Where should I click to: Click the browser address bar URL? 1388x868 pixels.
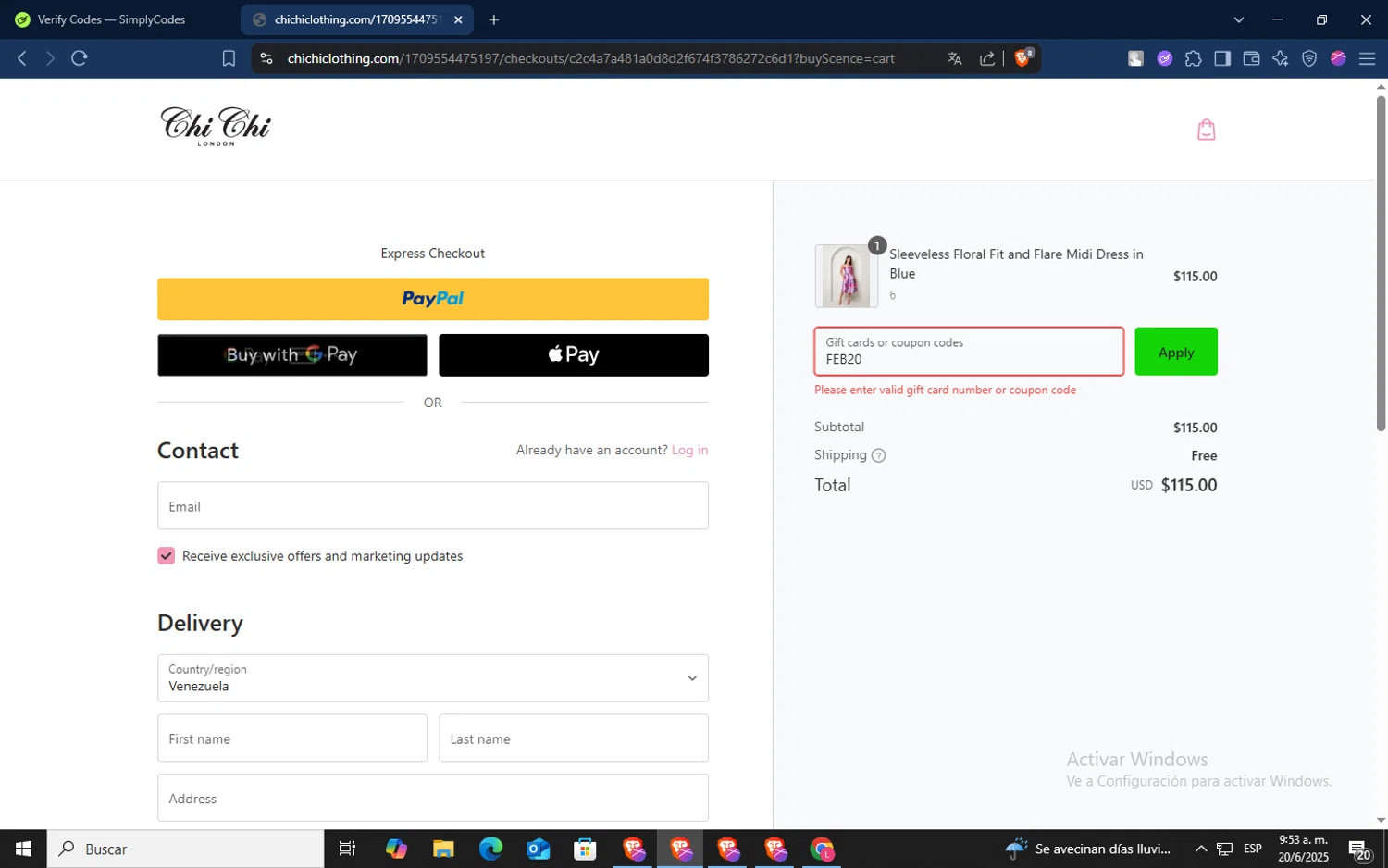pos(590,58)
